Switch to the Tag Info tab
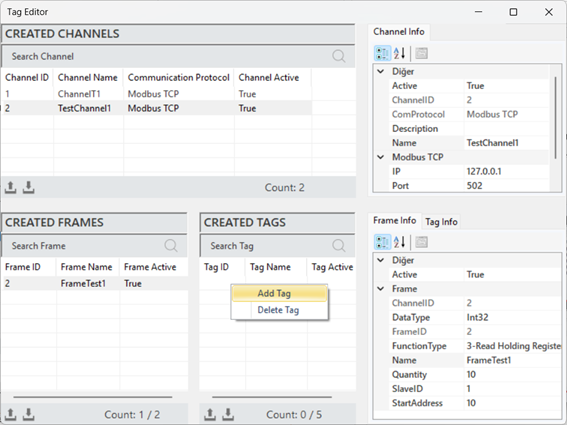 441,221
